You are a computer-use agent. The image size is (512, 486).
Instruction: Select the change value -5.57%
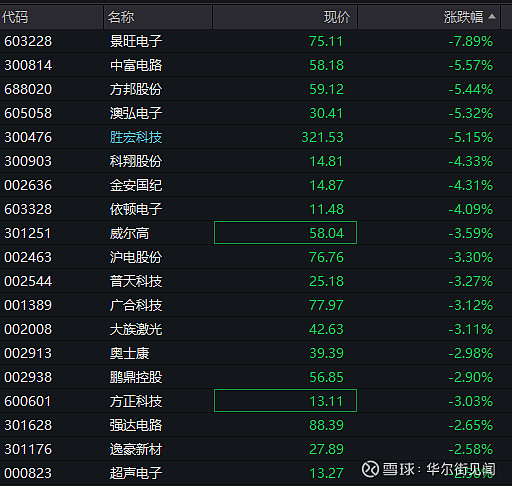[x=470, y=65]
